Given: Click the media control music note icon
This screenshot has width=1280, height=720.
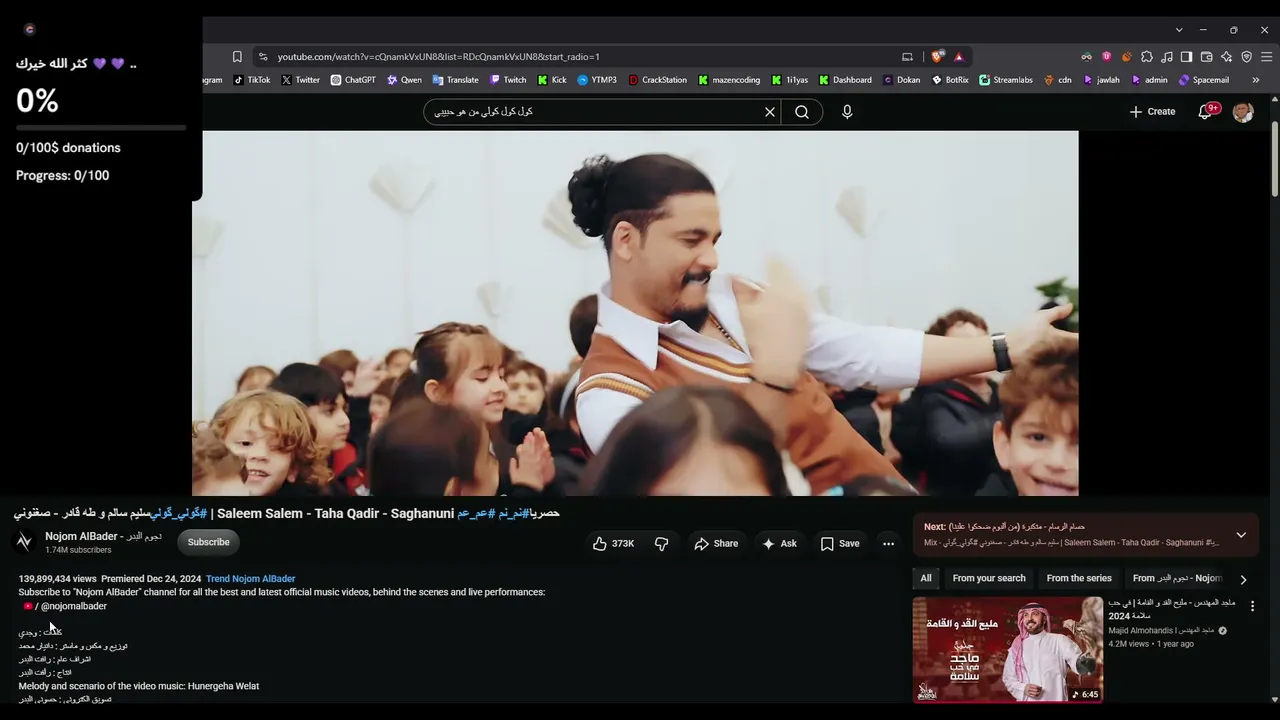Looking at the screenshot, I should (x=1167, y=57).
